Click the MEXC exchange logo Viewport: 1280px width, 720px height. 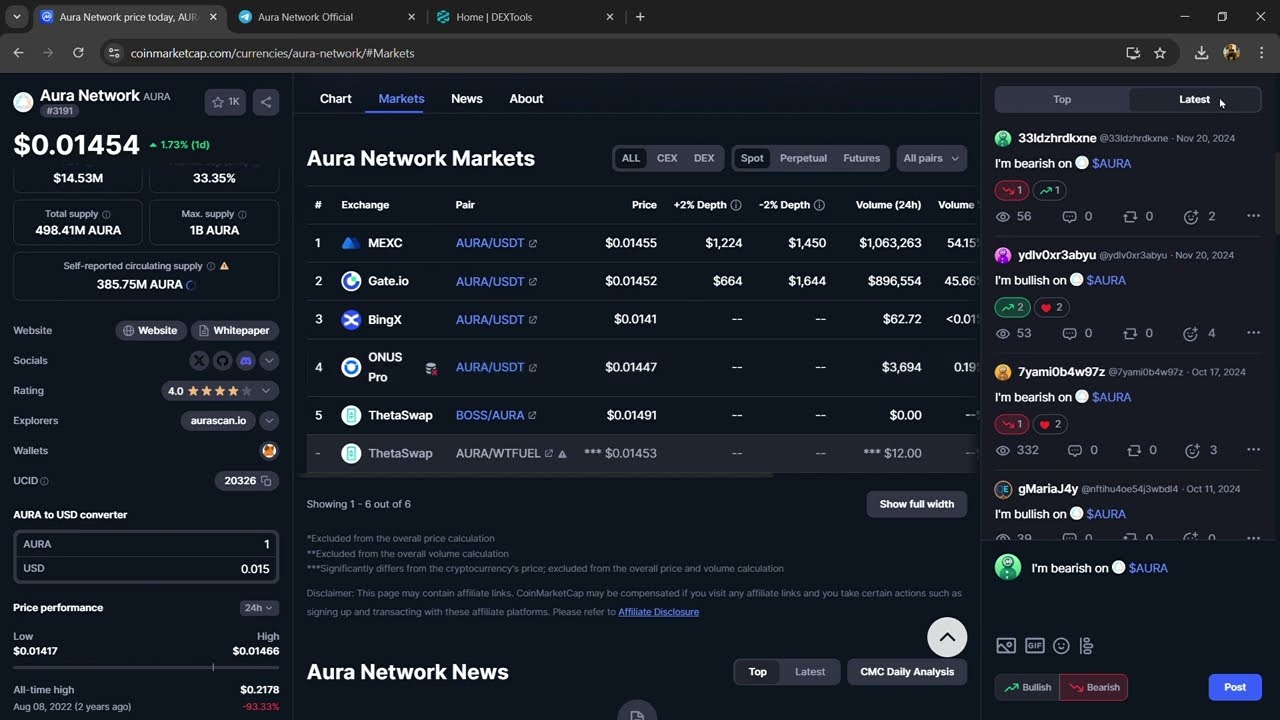point(351,243)
